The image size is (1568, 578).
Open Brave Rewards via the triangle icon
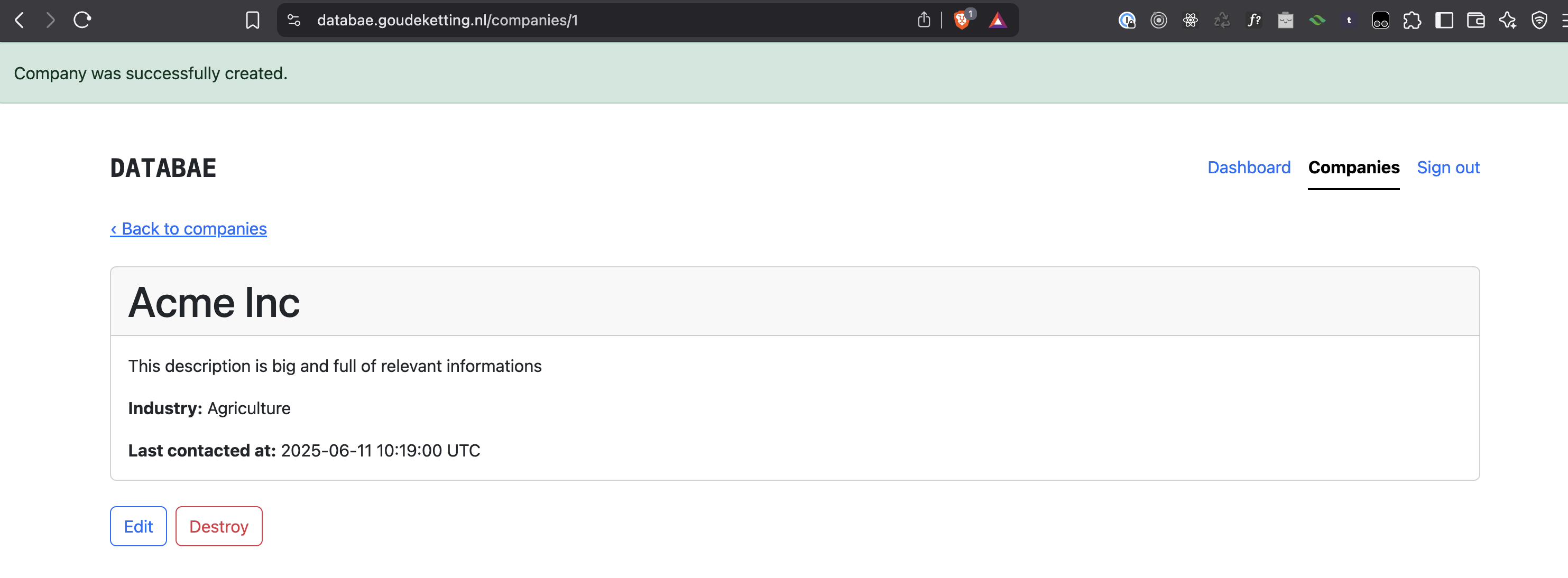(x=998, y=19)
